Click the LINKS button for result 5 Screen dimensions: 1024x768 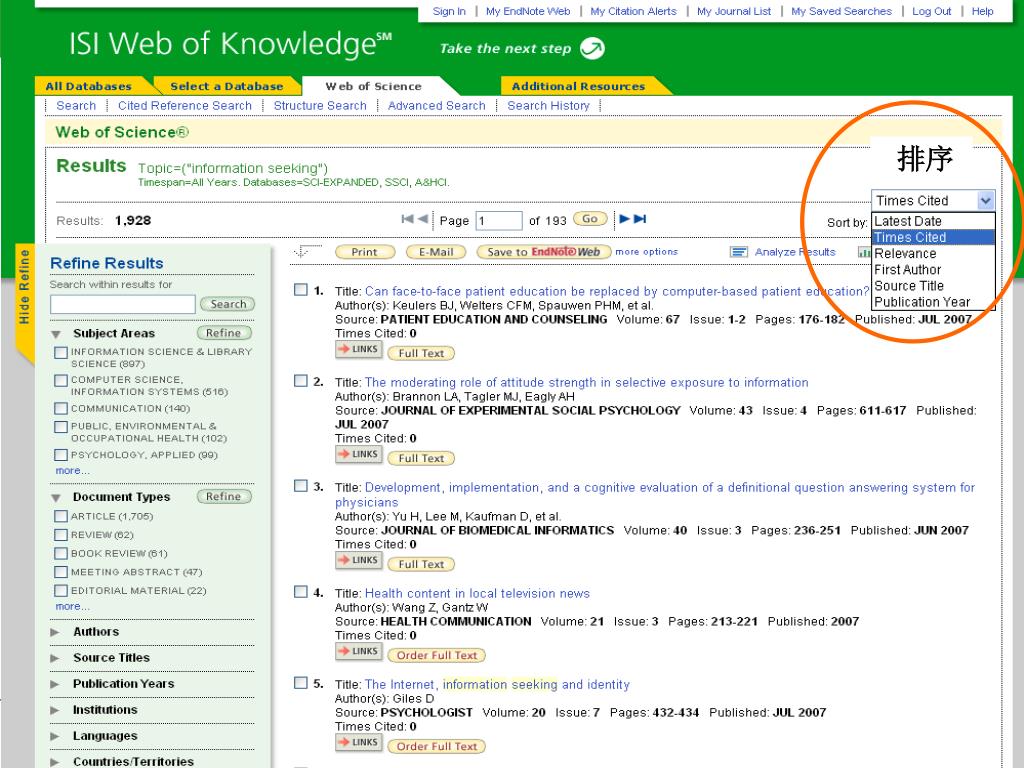tap(359, 743)
